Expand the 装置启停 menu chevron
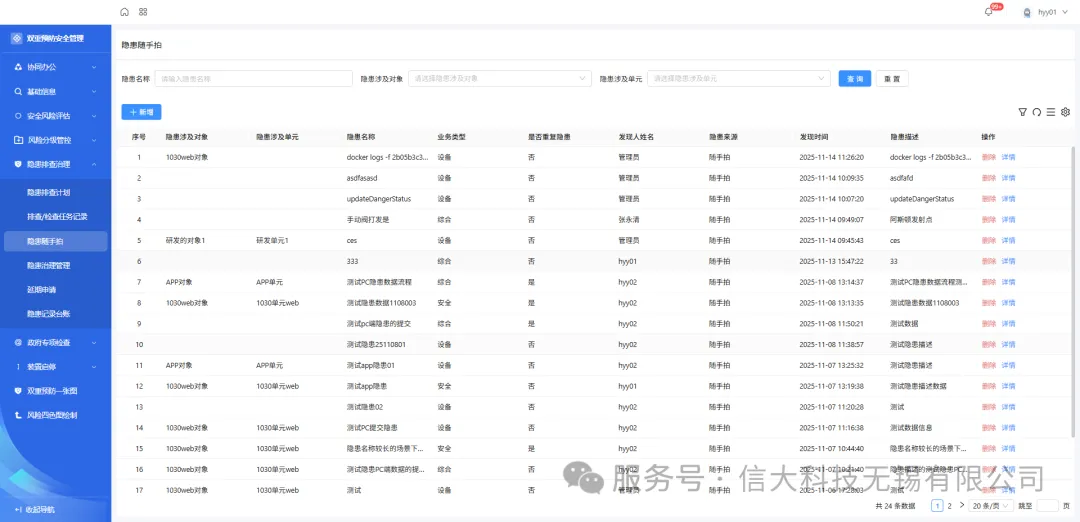The height and width of the screenshot is (522, 1080). [x=94, y=366]
